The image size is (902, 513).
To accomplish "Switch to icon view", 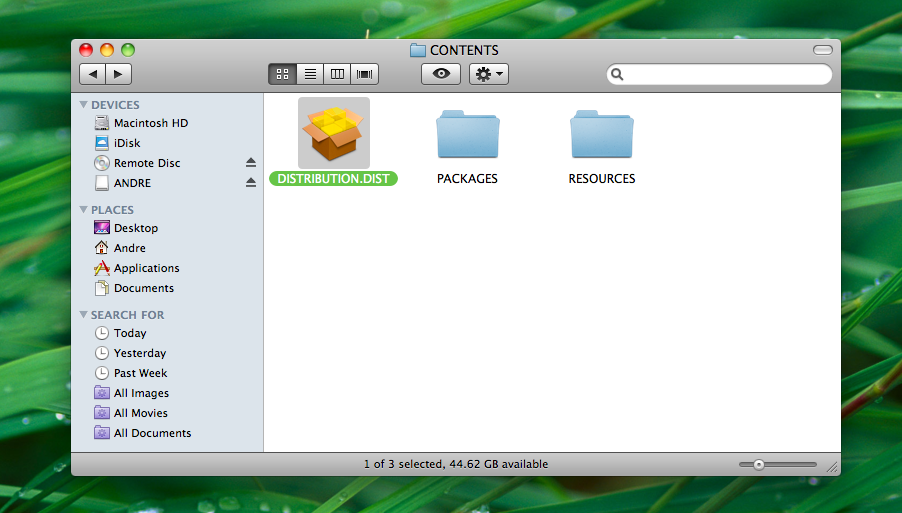I will point(282,74).
